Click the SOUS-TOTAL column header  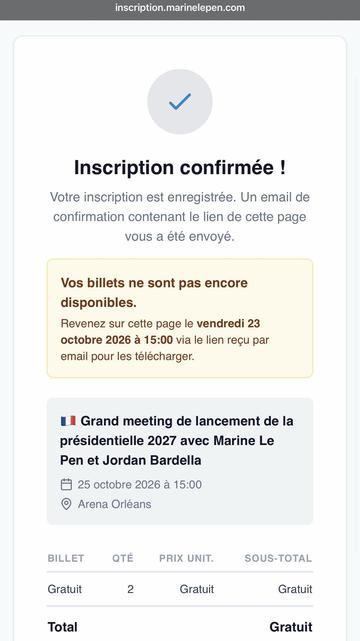coord(278,558)
